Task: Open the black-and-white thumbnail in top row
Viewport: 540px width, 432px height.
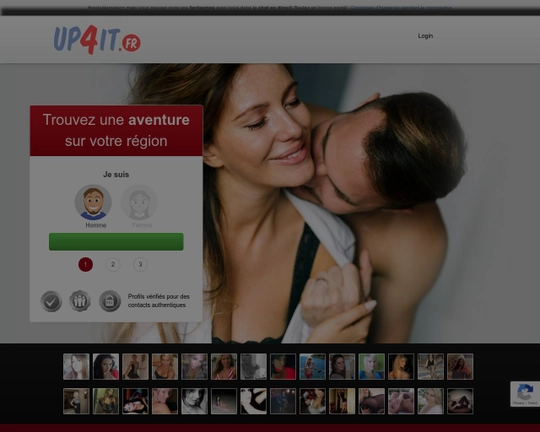Action: tap(253, 367)
